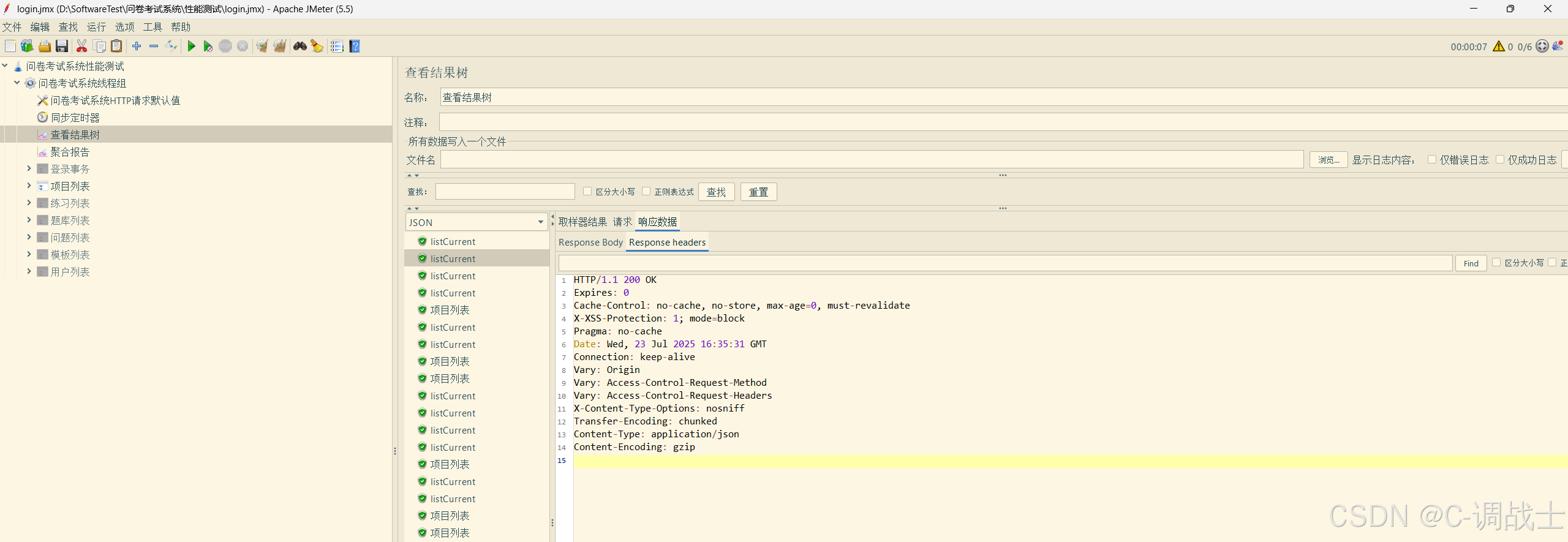The height and width of the screenshot is (542, 1568).
Task: Click the Toggle enable/disable icon
Action: point(171,47)
